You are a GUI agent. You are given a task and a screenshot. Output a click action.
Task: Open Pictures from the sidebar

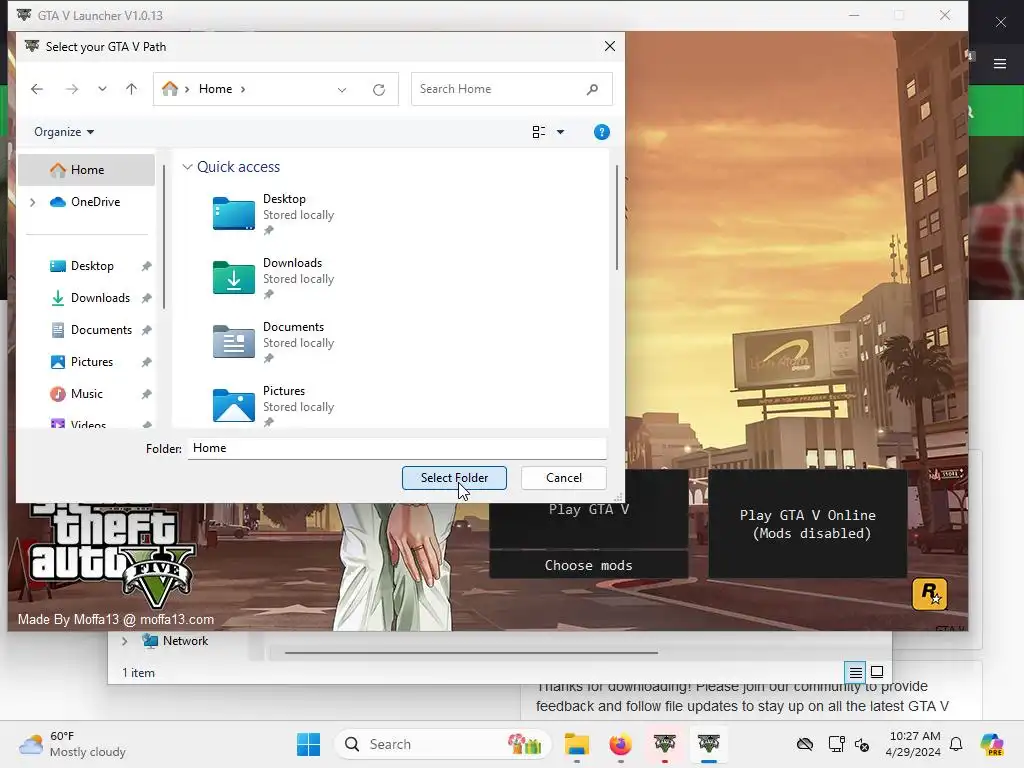pos(82,362)
